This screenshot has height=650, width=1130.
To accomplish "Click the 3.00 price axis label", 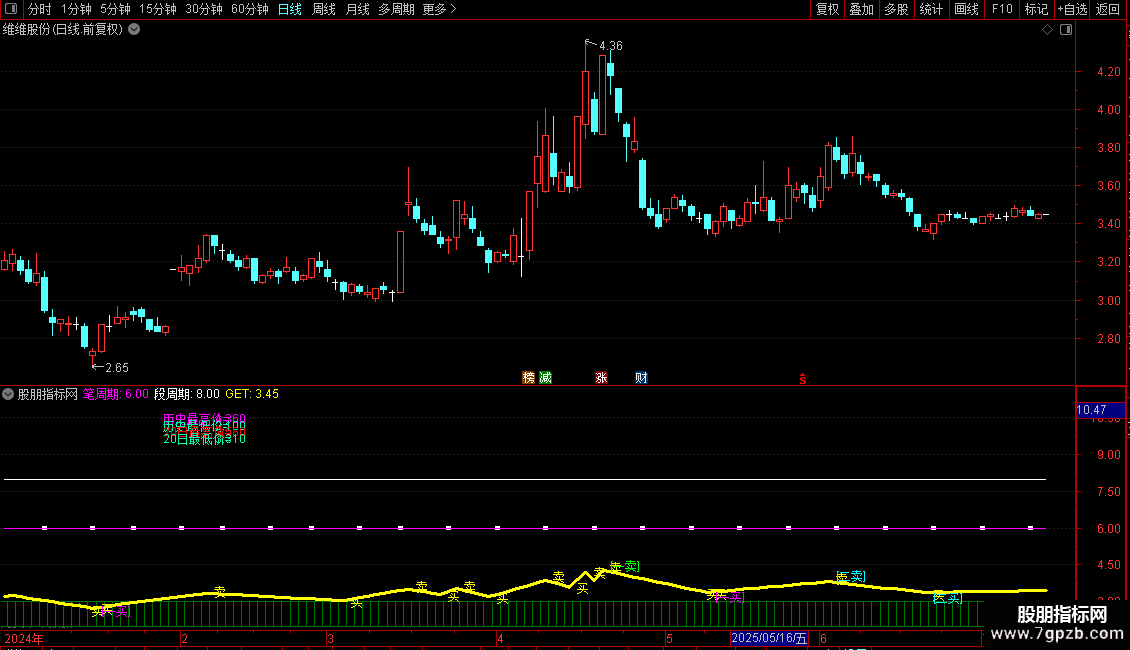I will [x=1108, y=300].
